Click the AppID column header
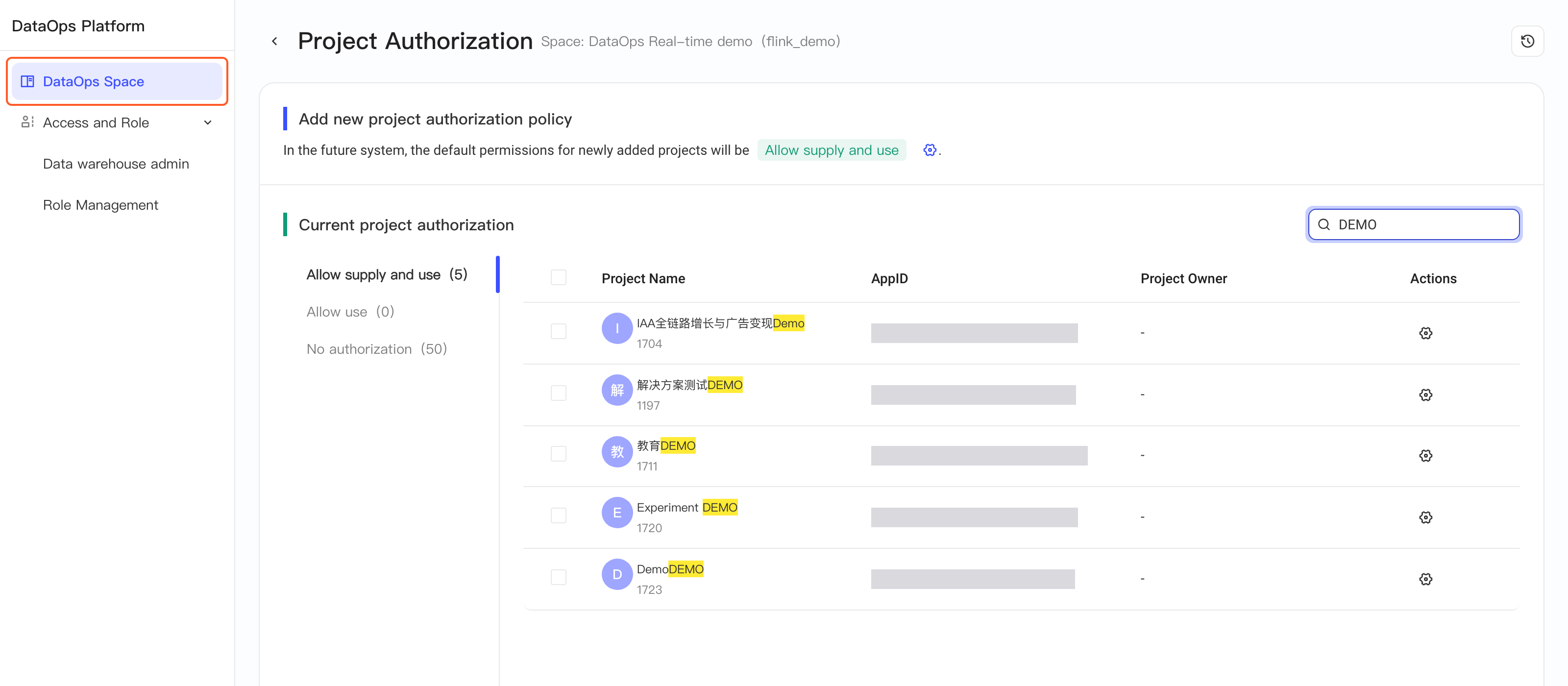Screen dimensions: 1568x686 (889, 278)
